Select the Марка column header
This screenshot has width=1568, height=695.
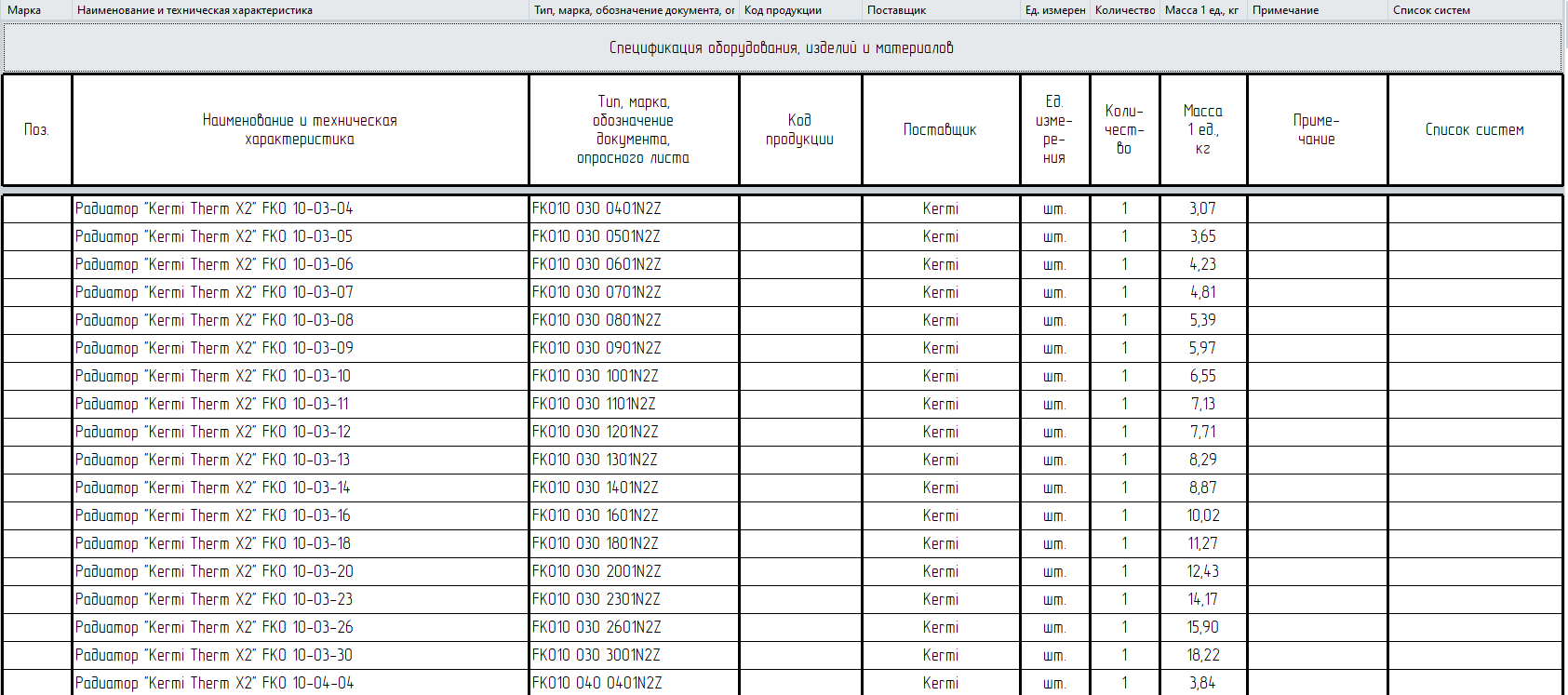pyautogui.click(x=35, y=10)
